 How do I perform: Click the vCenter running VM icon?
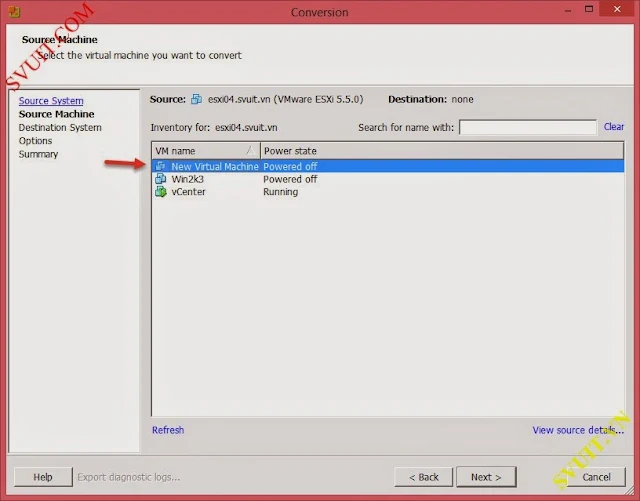[161, 191]
